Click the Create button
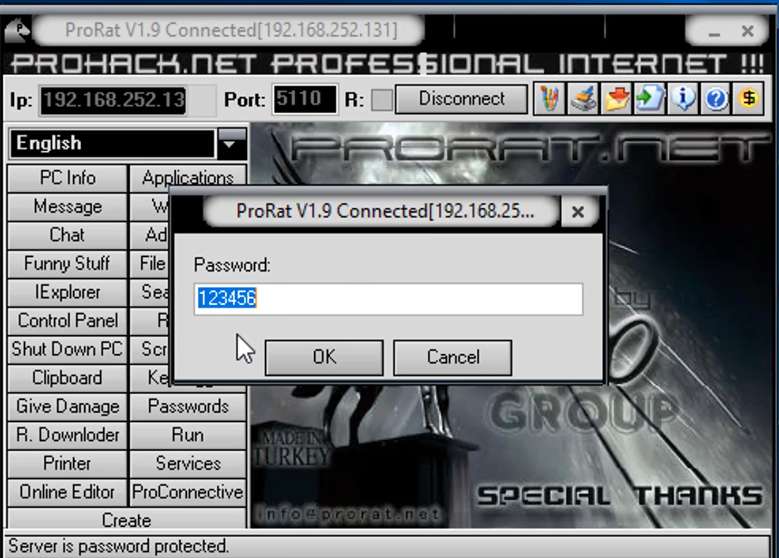779x558 pixels. click(127, 519)
